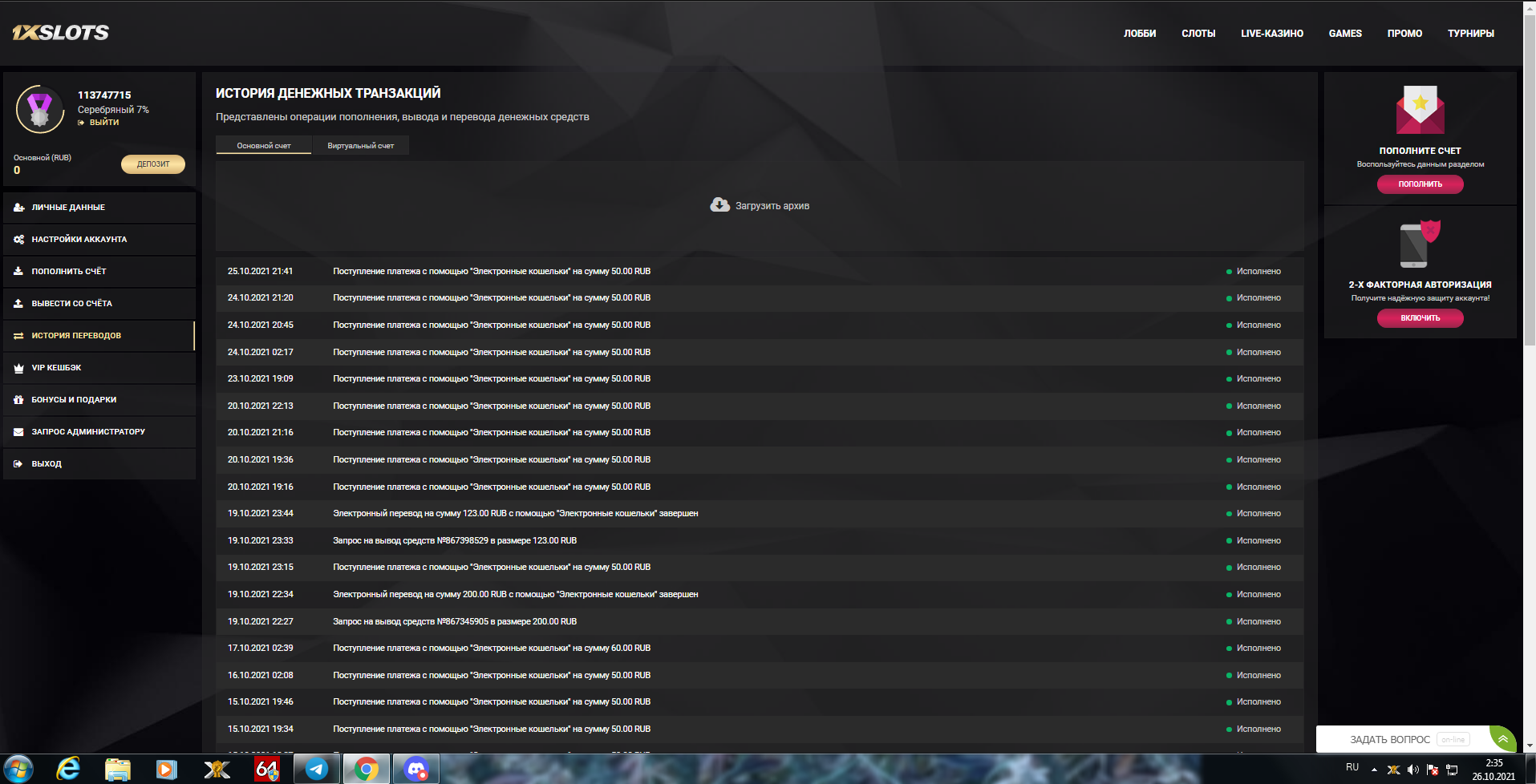The height and width of the screenshot is (784, 1536).
Task: Click the volume speaker tray icon
Action: pyautogui.click(x=1413, y=770)
